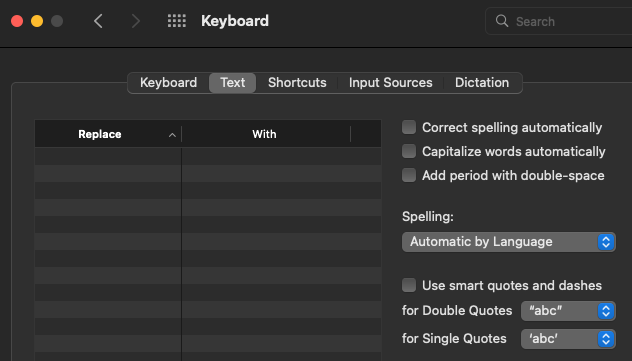Click the With column header
The image size is (632, 361).
click(266, 134)
